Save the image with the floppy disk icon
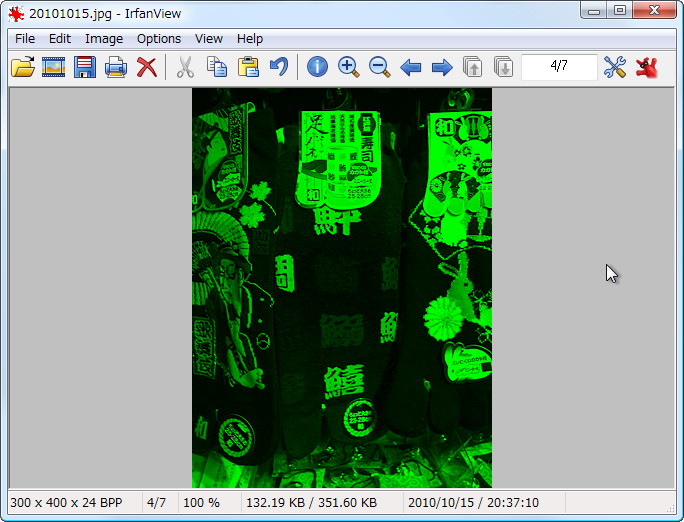Screen dimensions: 684x522 85,67
